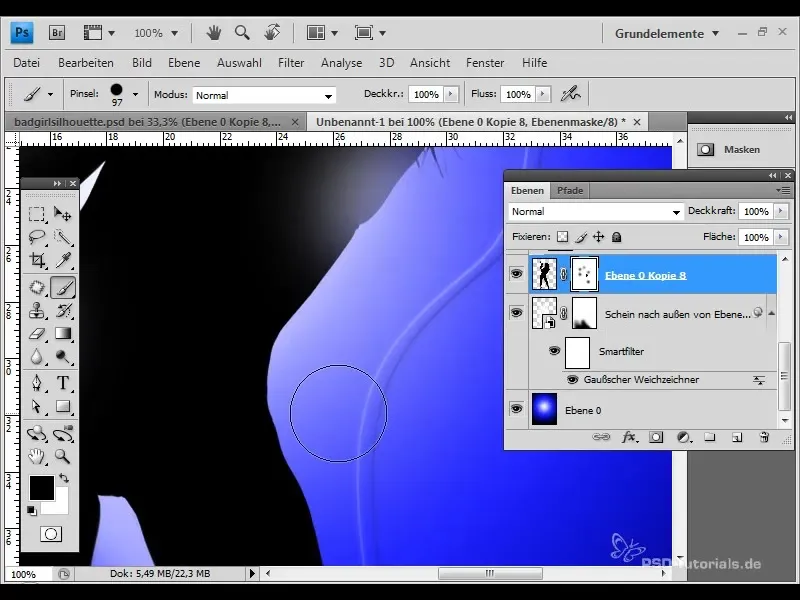Screen dimensions: 800x600
Task: Add a layer style with fx button
Action: [629, 437]
